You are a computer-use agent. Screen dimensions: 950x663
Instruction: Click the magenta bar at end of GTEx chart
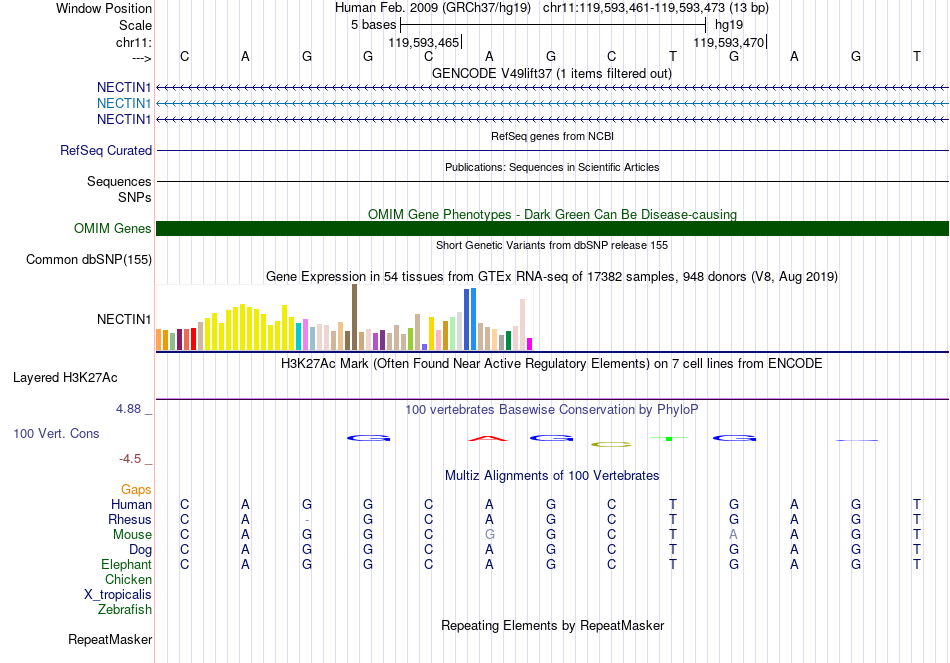point(530,344)
